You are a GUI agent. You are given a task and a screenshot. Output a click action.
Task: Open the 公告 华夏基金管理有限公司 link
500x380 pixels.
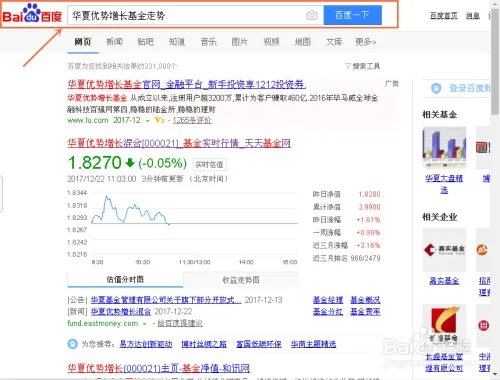click(166, 300)
